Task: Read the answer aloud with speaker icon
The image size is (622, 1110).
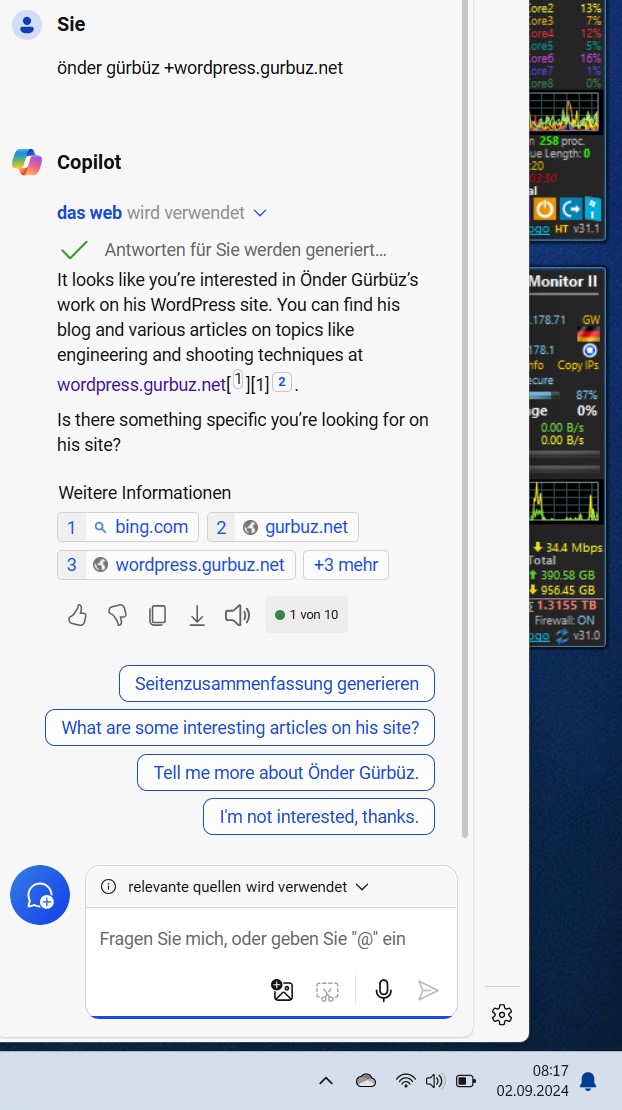Action: tap(237, 615)
